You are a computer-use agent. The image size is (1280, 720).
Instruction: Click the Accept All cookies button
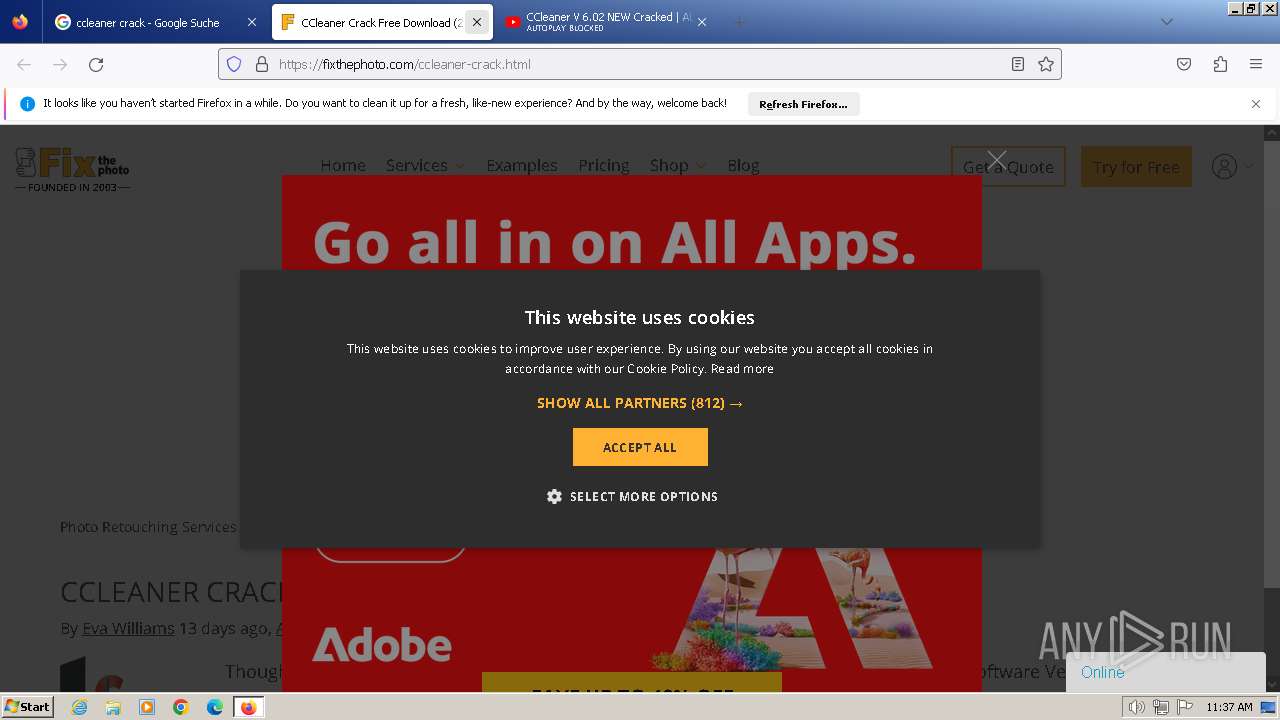[x=640, y=447]
